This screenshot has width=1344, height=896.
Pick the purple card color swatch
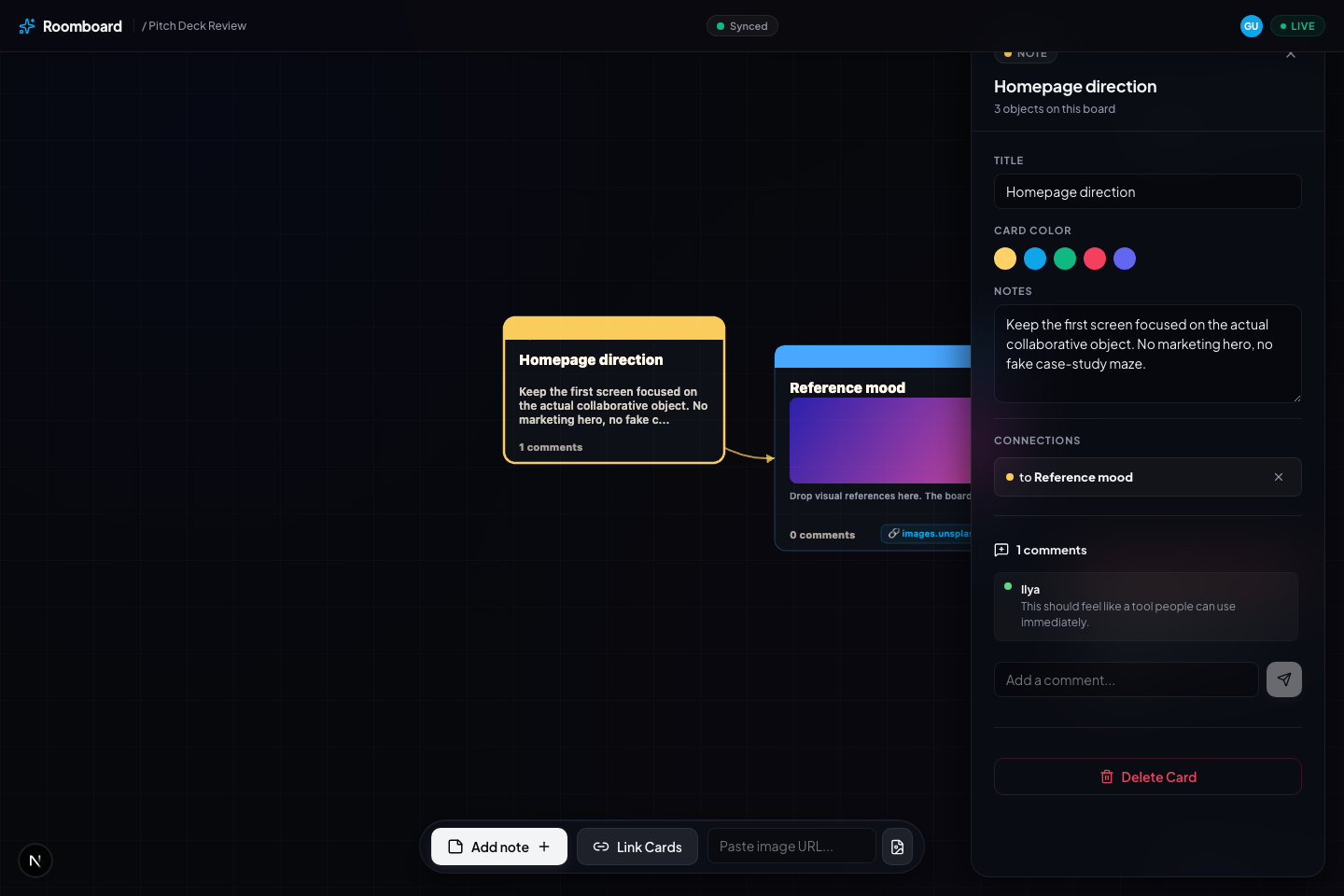click(1125, 259)
